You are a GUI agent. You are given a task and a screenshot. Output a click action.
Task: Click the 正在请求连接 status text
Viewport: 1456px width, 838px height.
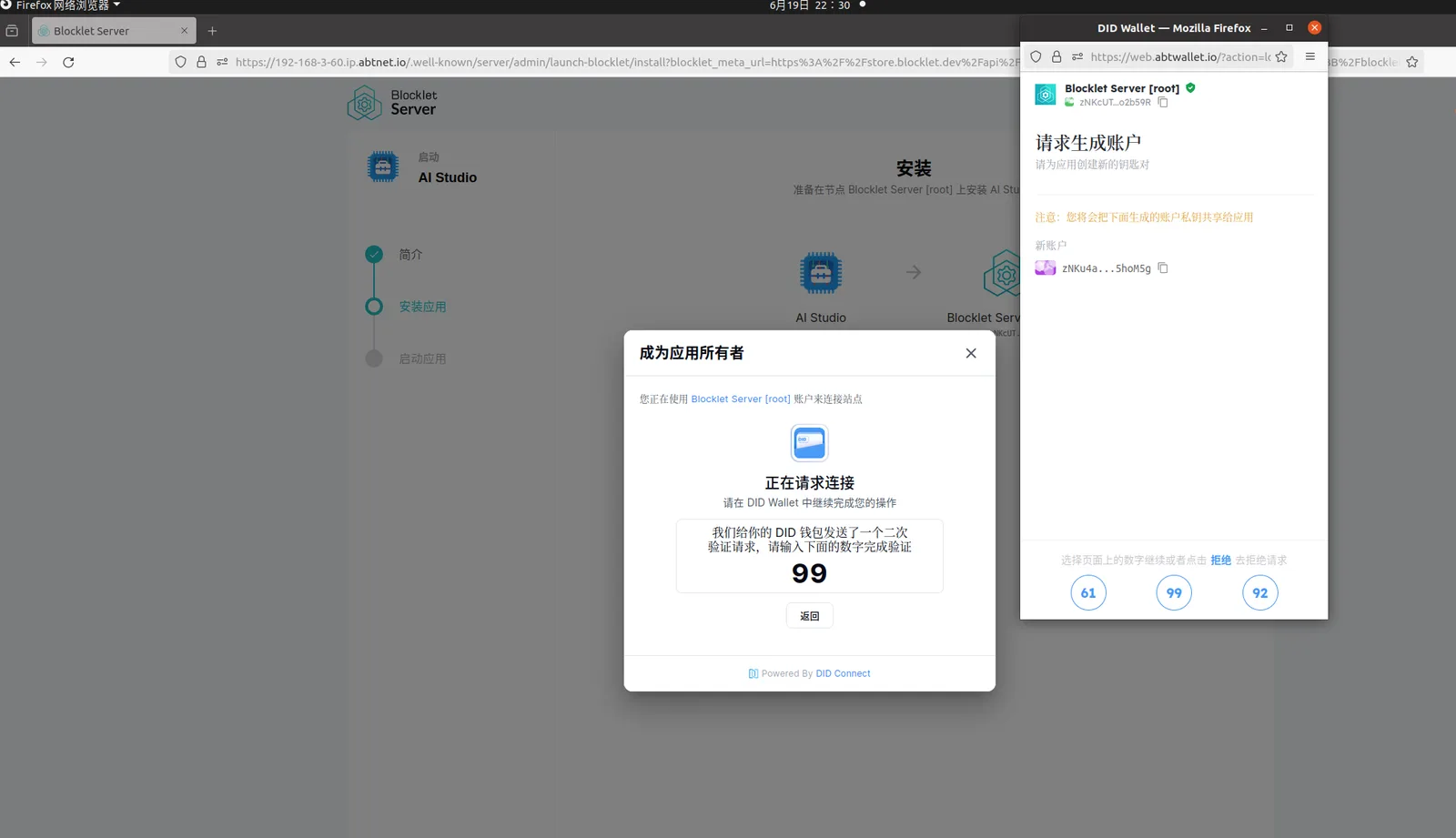coord(810,483)
